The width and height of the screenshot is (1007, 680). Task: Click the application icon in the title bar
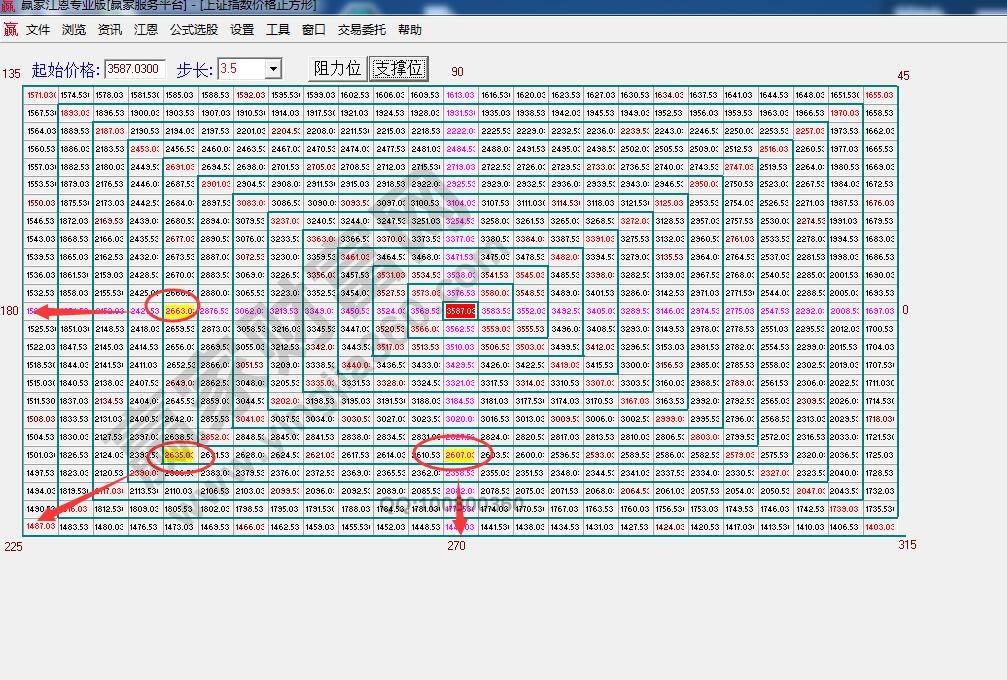coord(9,6)
